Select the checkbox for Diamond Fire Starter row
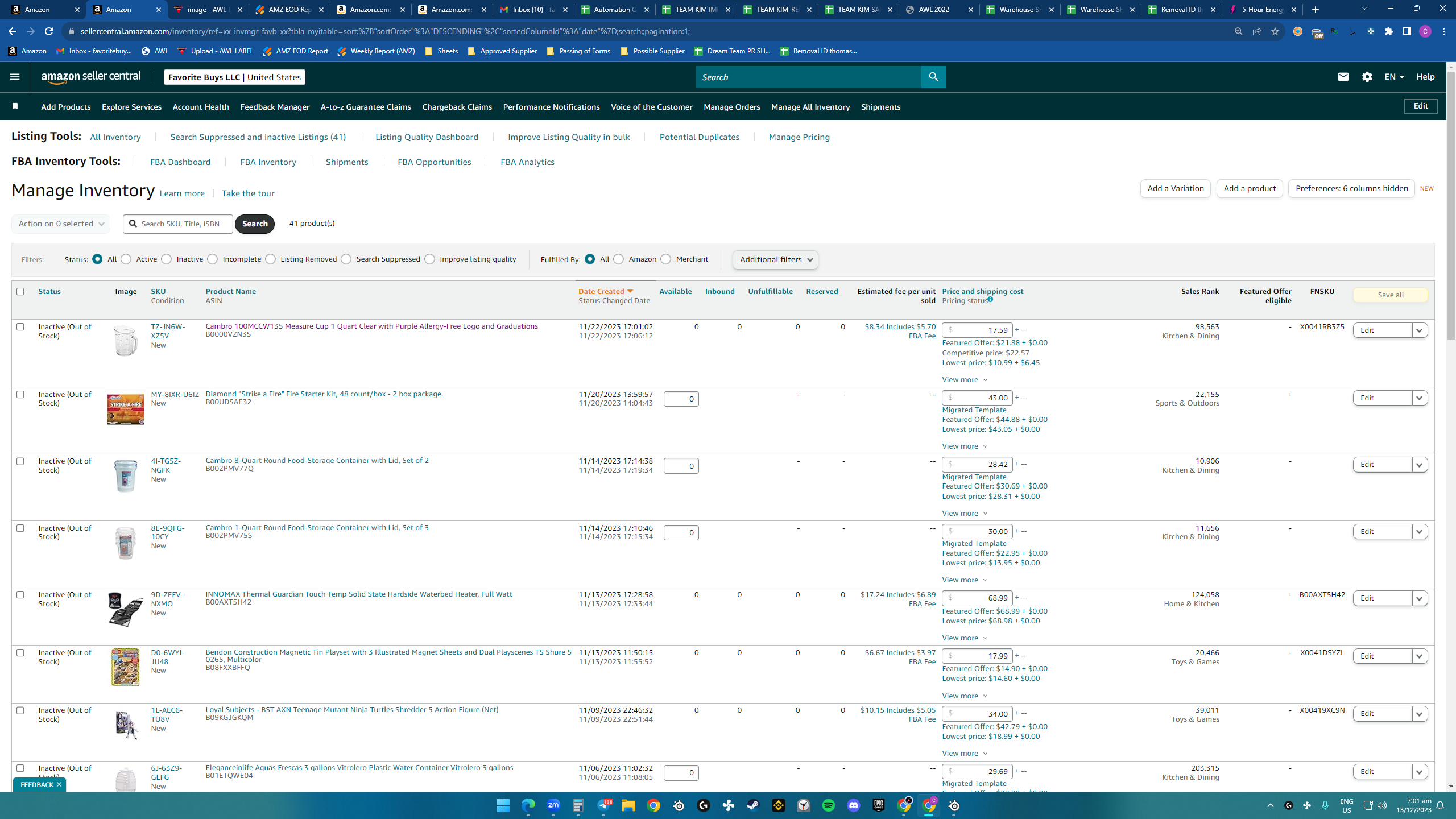The height and width of the screenshot is (819, 1456). (x=20, y=394)
